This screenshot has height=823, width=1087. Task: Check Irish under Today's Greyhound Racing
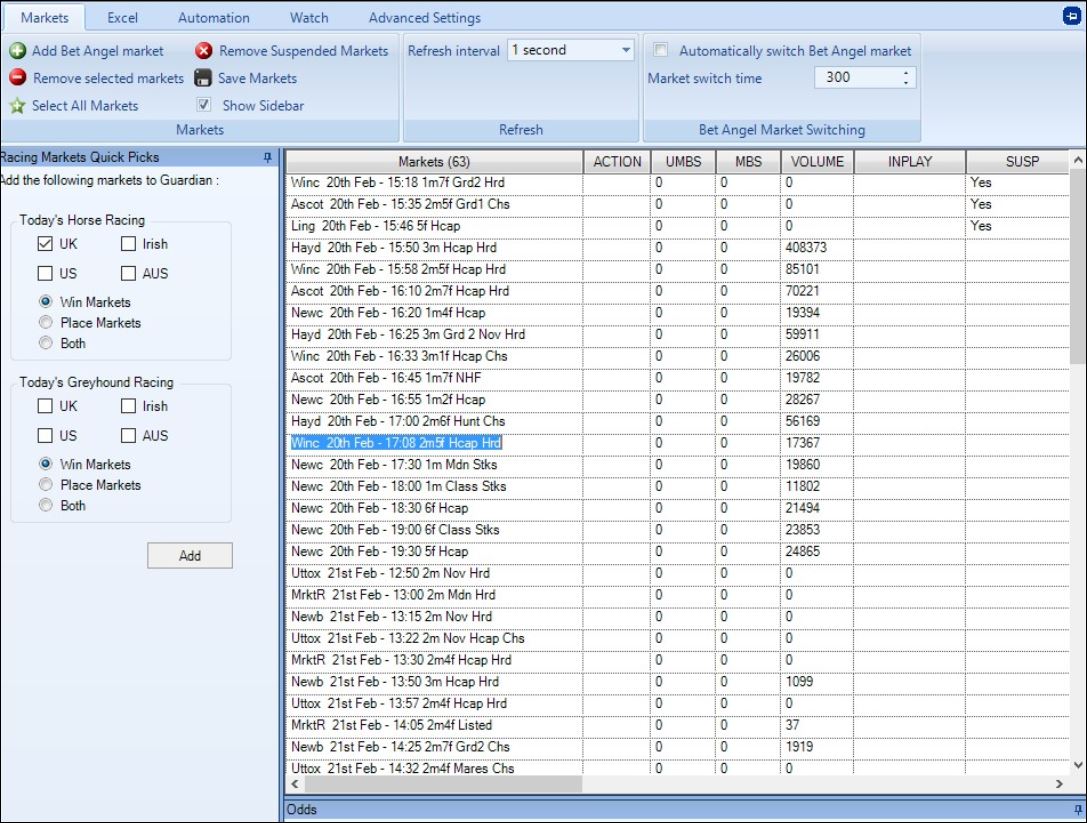coord(128,406)
